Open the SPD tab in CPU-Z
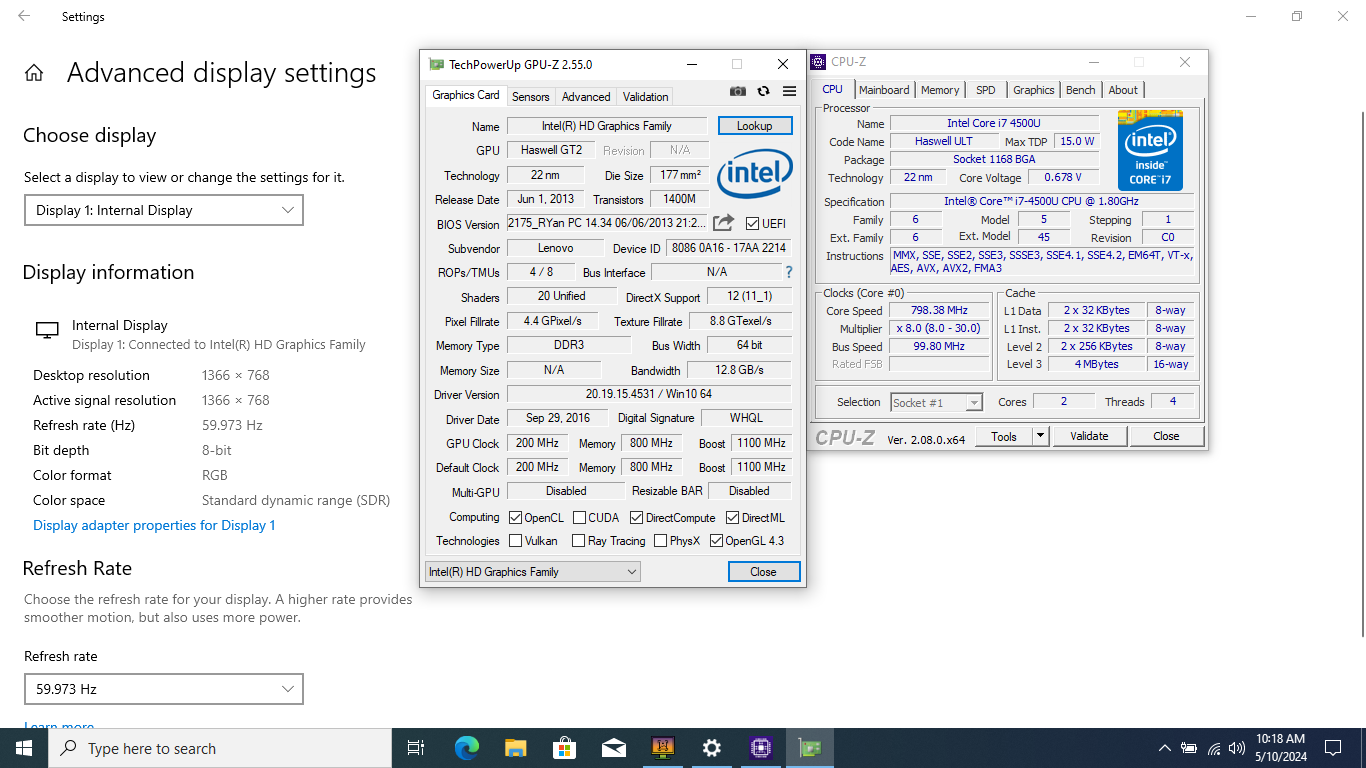The height and width of the screenshot is (768, 1366). point(986,90)
